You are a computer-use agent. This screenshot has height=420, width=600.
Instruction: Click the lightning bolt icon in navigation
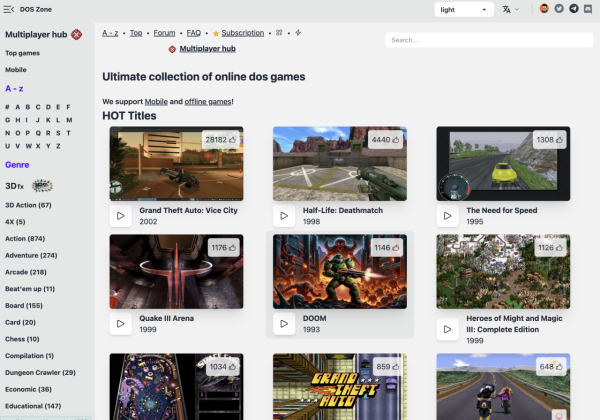298,33
